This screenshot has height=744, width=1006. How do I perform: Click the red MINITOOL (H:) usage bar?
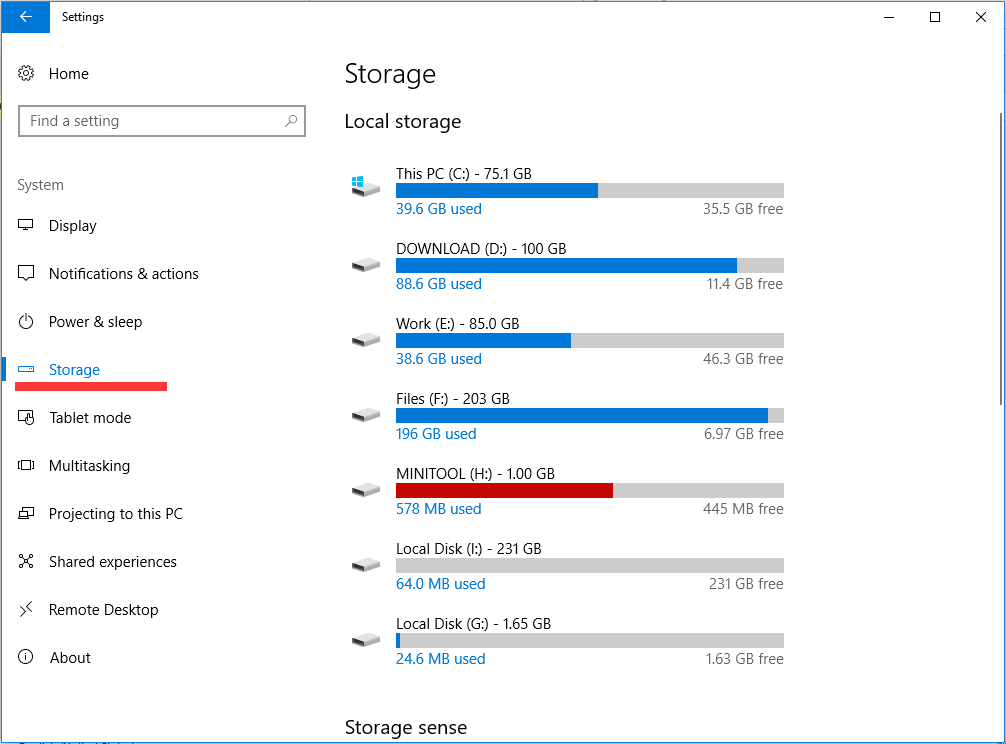tap(504, 490)
